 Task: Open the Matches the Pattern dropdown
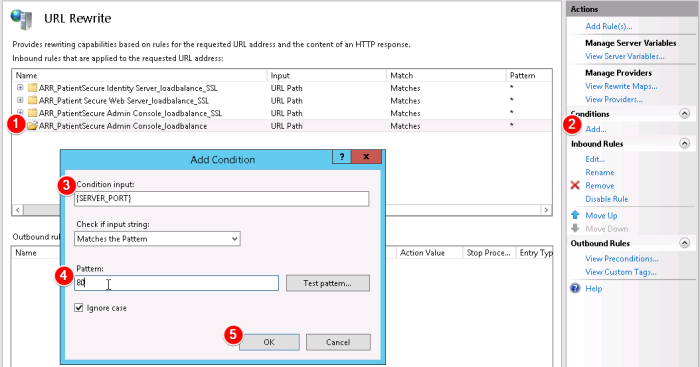(157, 239)
